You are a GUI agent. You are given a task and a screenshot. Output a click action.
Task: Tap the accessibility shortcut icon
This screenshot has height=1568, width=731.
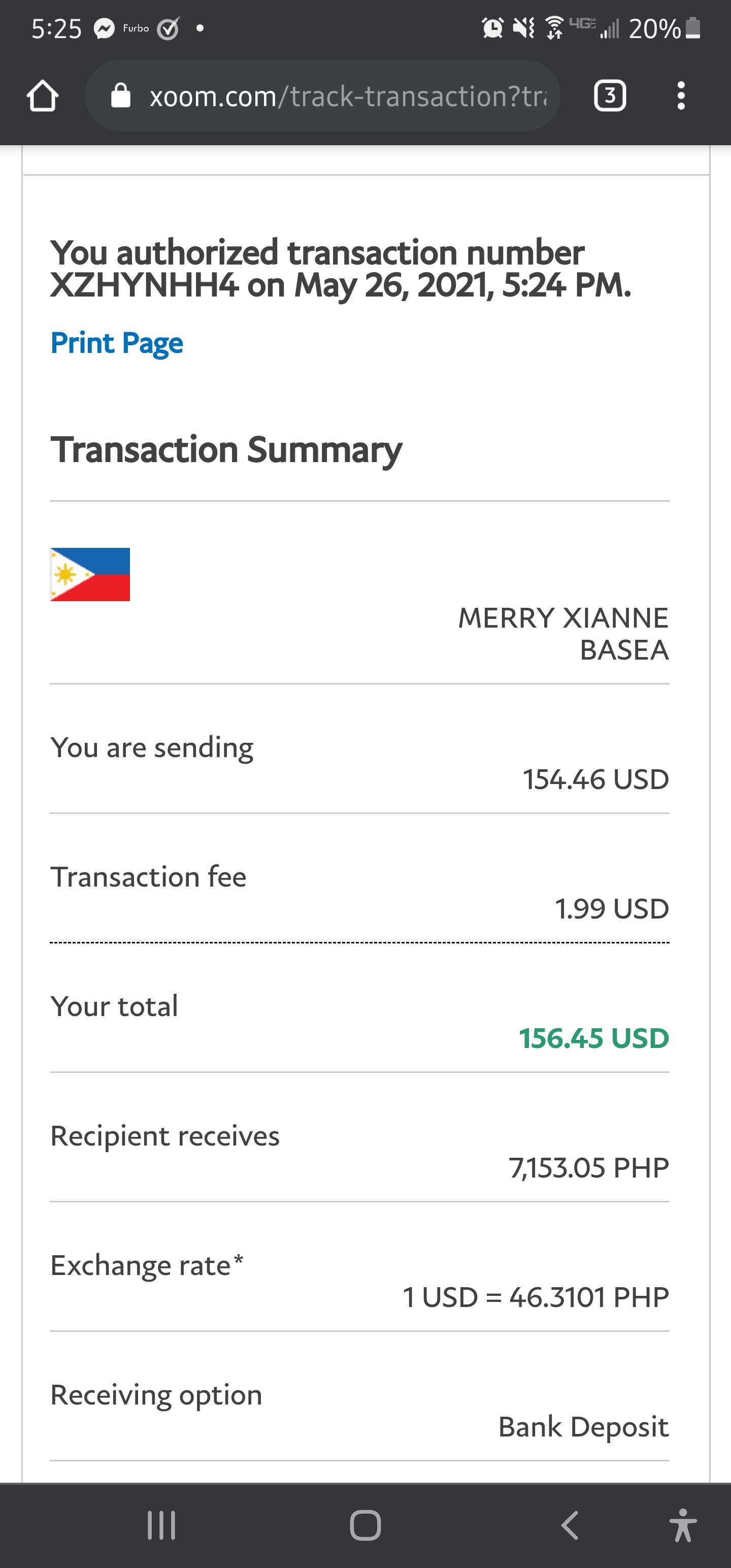[x=683, y=1525]
